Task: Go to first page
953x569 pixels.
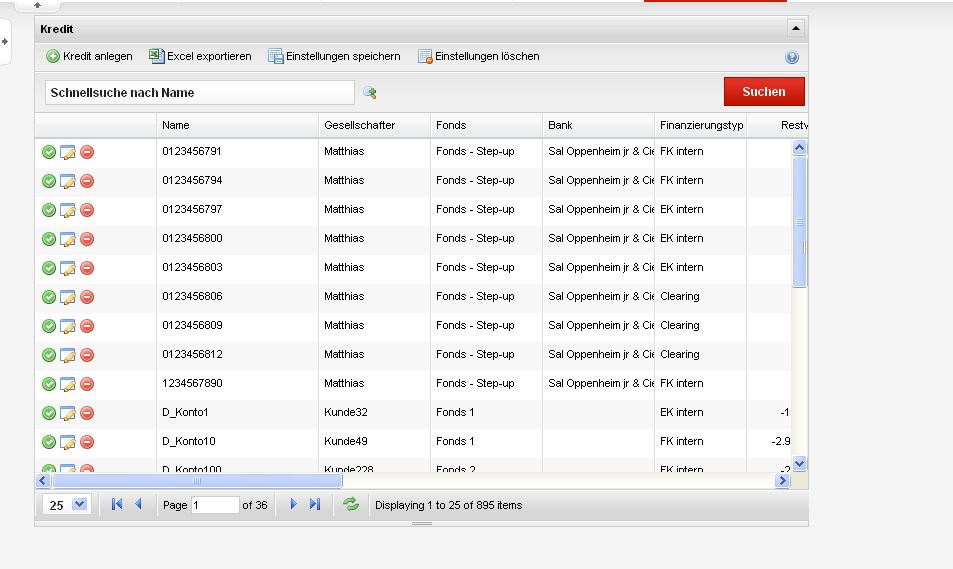Action: click(x=117, y=504)
